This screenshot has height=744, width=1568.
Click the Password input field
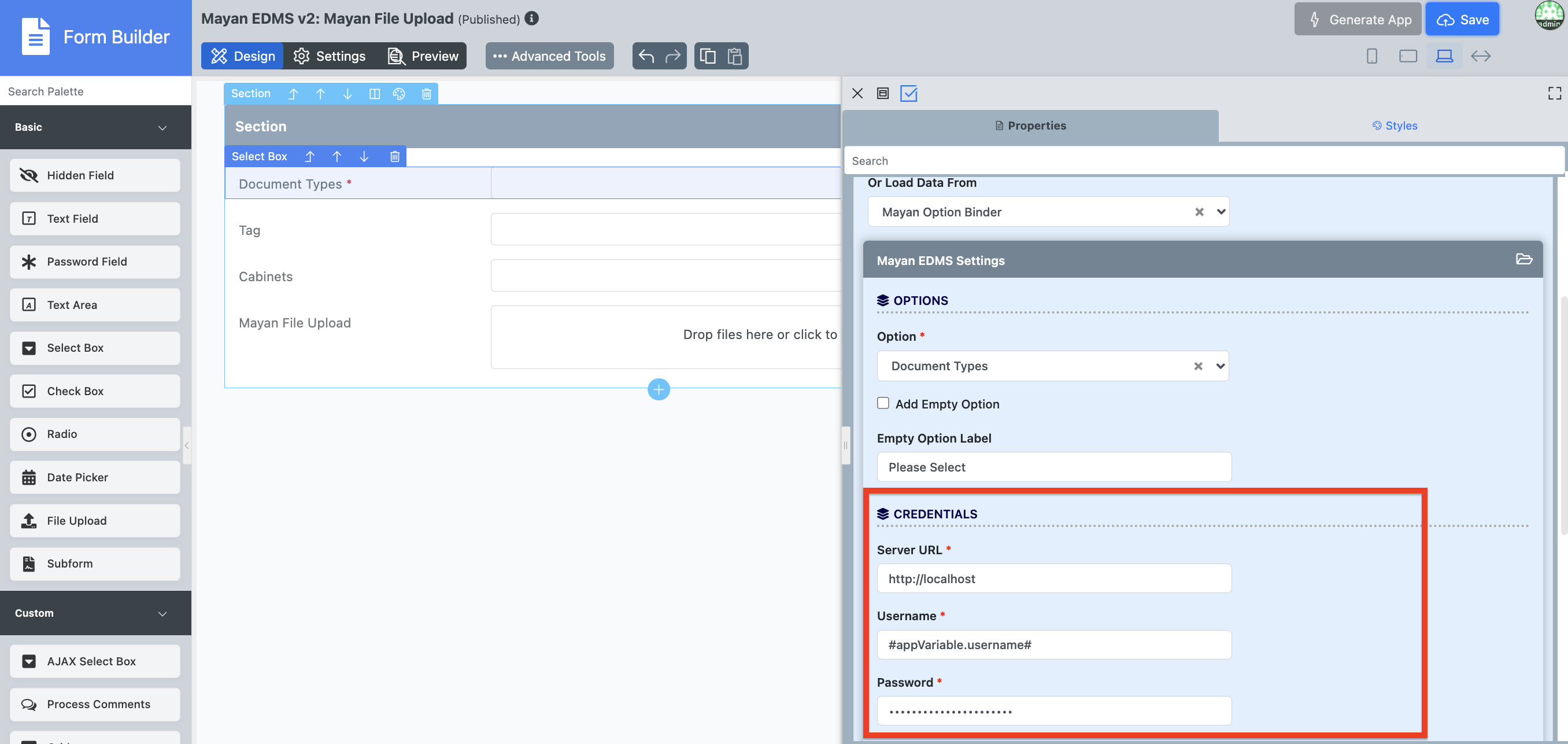pos(1053,710)
